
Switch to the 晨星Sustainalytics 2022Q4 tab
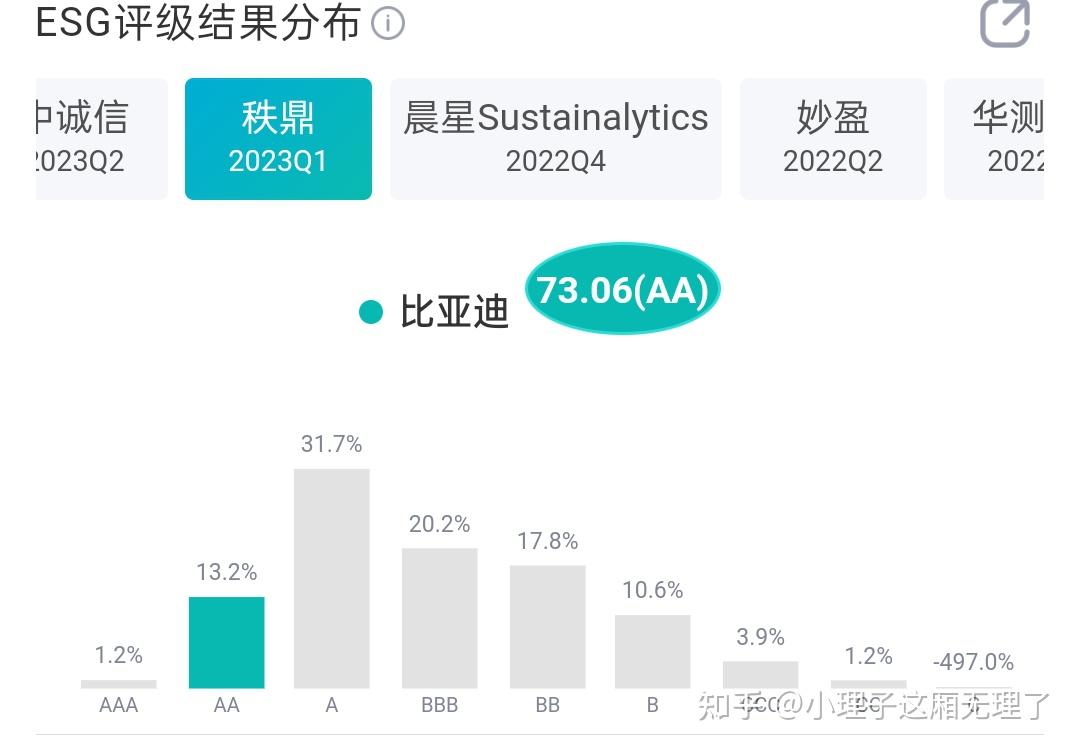556,137
